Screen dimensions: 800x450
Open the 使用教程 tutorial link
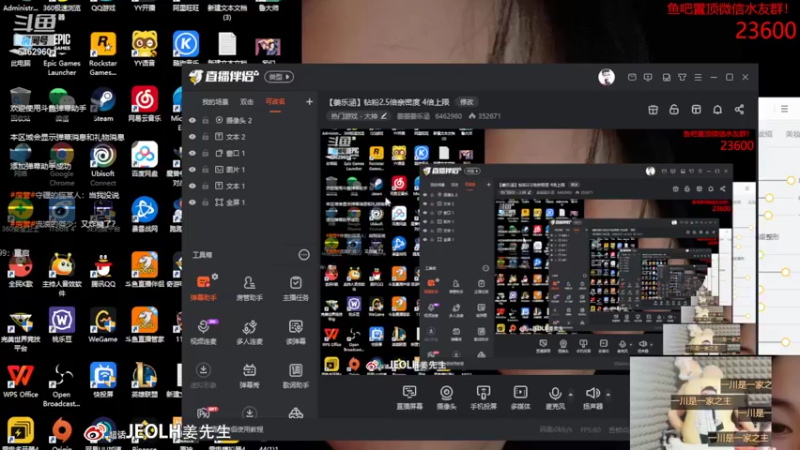(246, 430)
